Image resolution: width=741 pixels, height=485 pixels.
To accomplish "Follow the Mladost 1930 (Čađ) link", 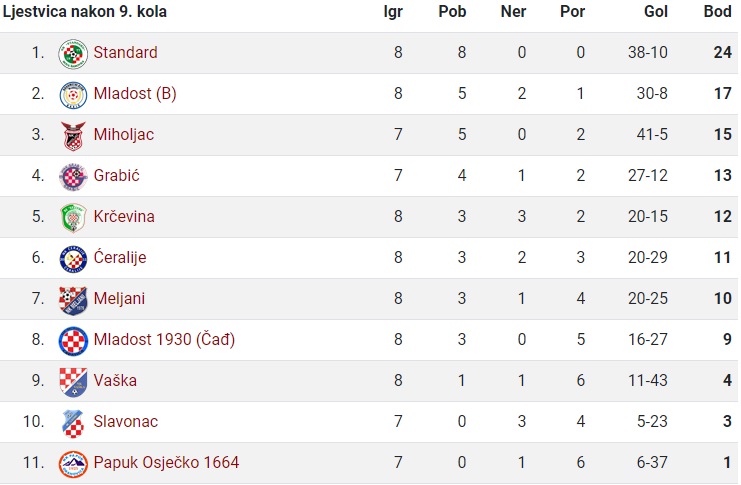I will pyautogui.click(x=164, y=340).
